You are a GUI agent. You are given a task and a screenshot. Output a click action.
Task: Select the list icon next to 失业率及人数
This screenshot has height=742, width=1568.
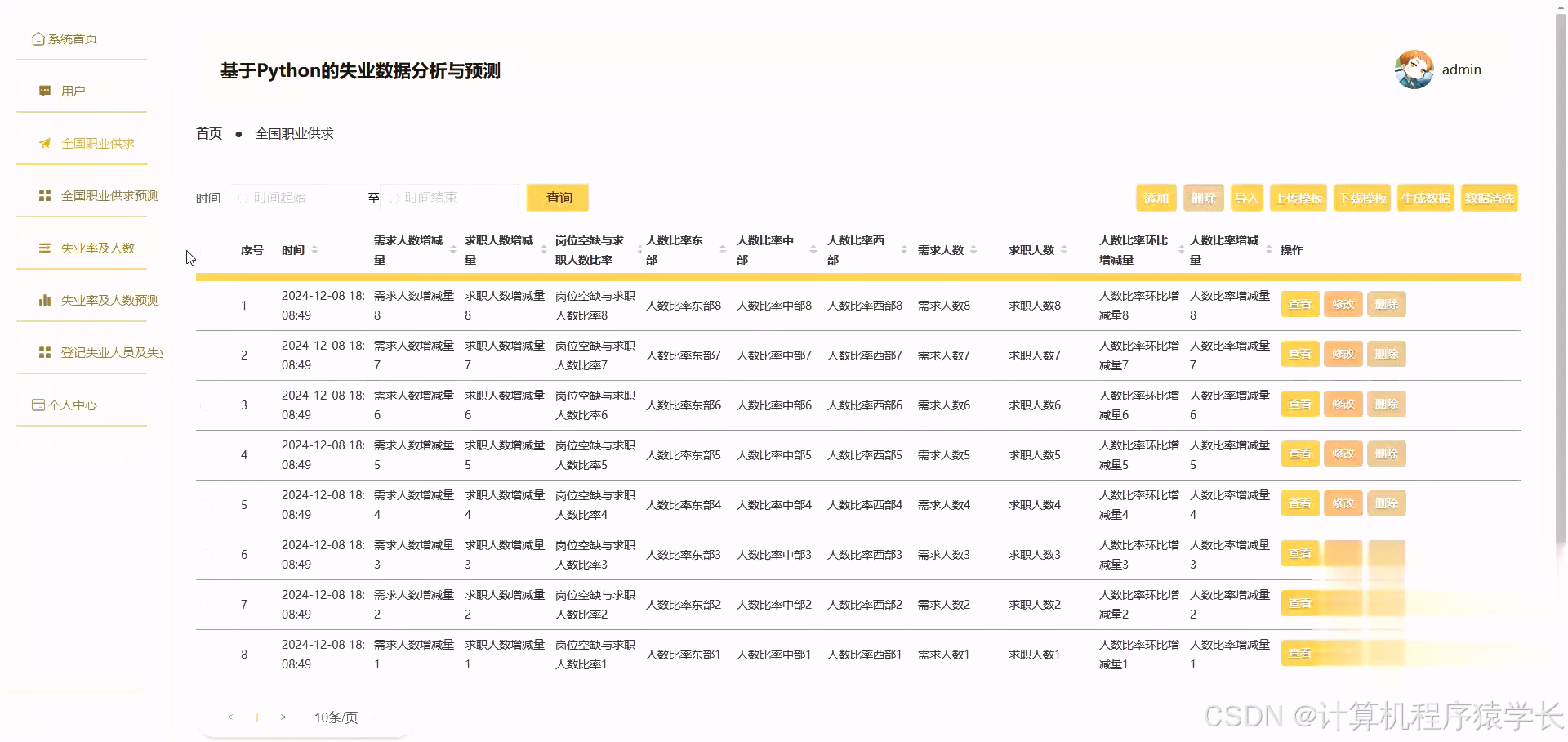45,248
